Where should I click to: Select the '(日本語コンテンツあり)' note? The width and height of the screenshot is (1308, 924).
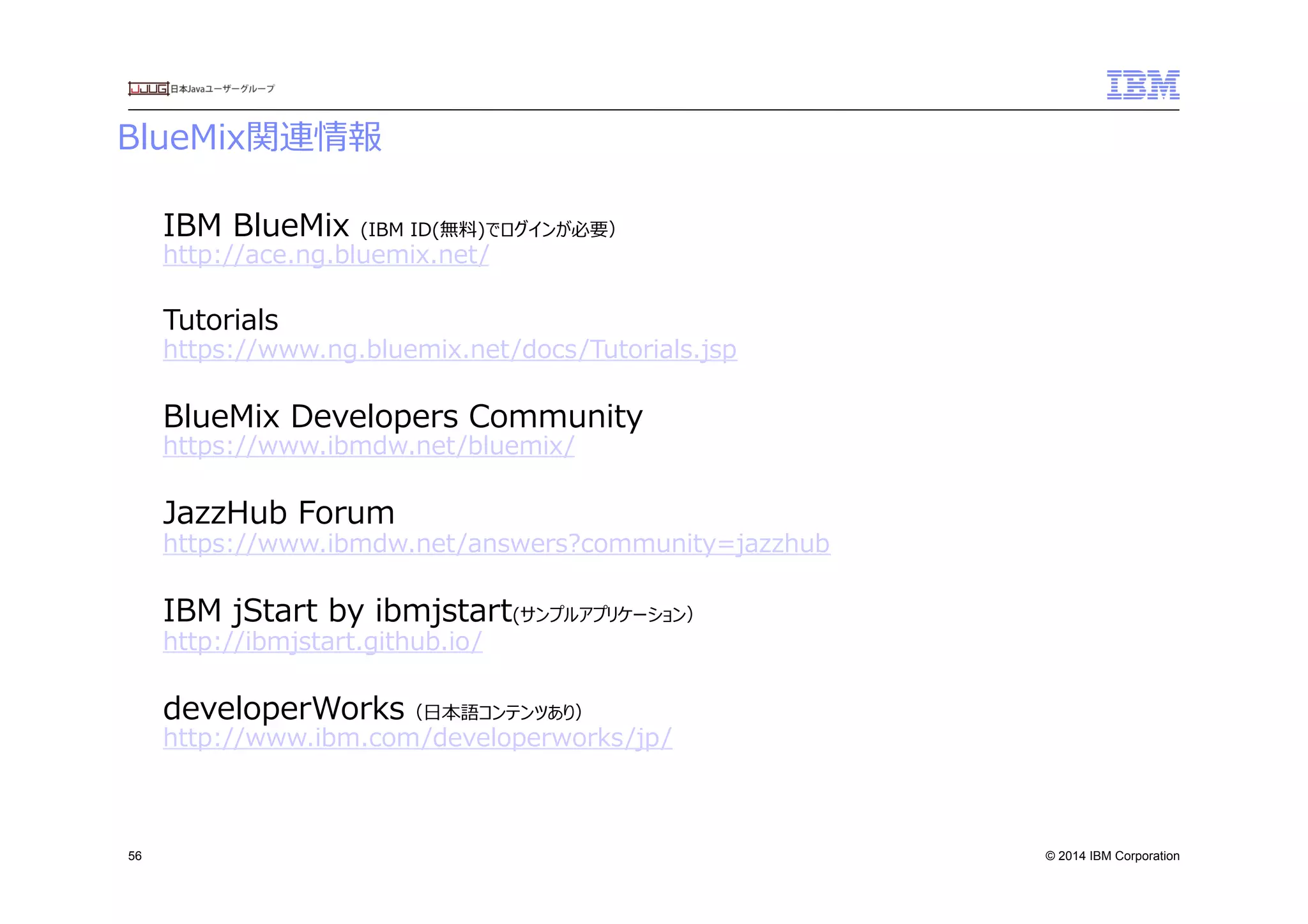coord(498,712)
